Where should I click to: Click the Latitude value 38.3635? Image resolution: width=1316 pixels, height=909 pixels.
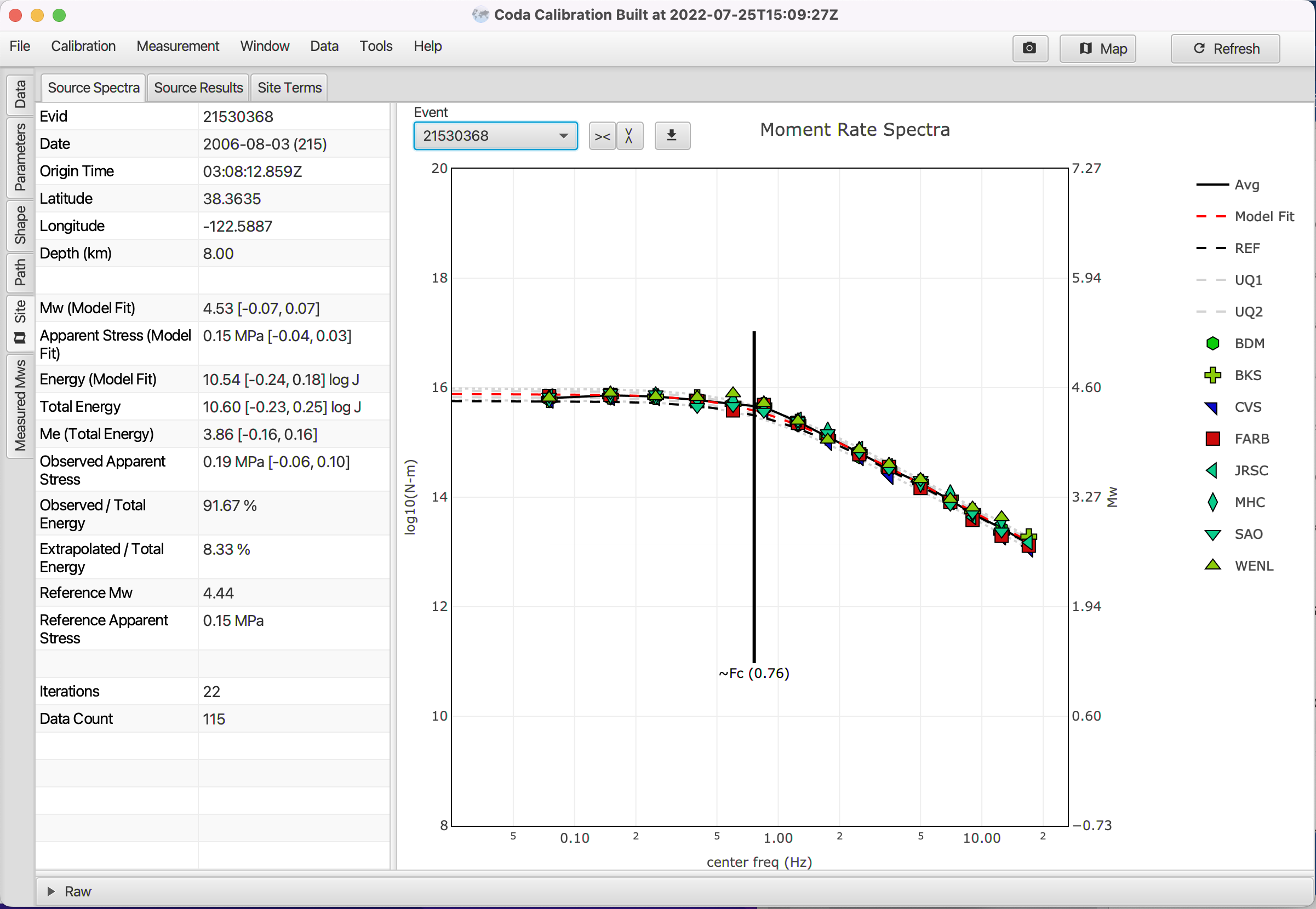click(x=232, y=199)
